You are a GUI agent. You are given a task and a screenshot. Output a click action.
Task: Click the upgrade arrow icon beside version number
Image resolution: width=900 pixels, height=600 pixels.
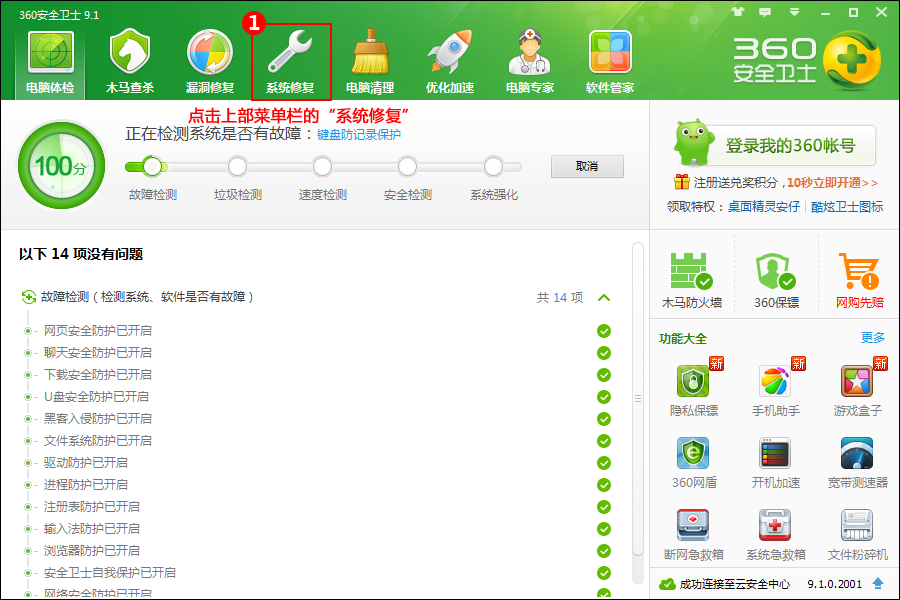tap(878, 583)
